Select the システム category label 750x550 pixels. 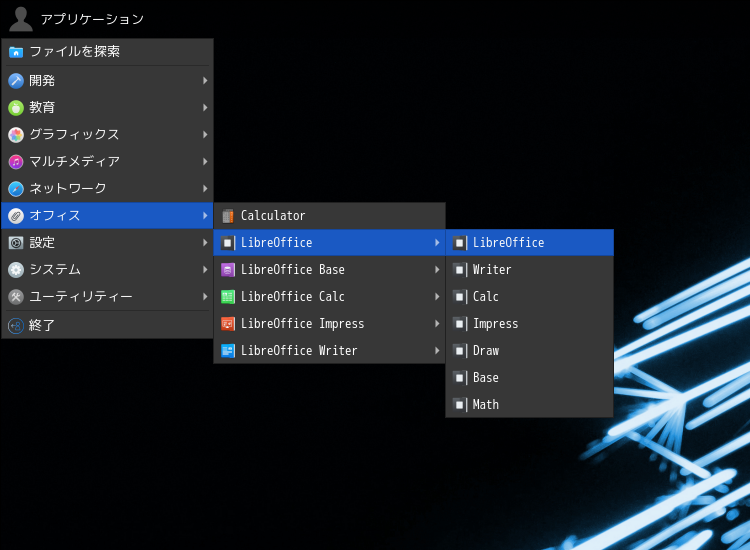point(55,270)
